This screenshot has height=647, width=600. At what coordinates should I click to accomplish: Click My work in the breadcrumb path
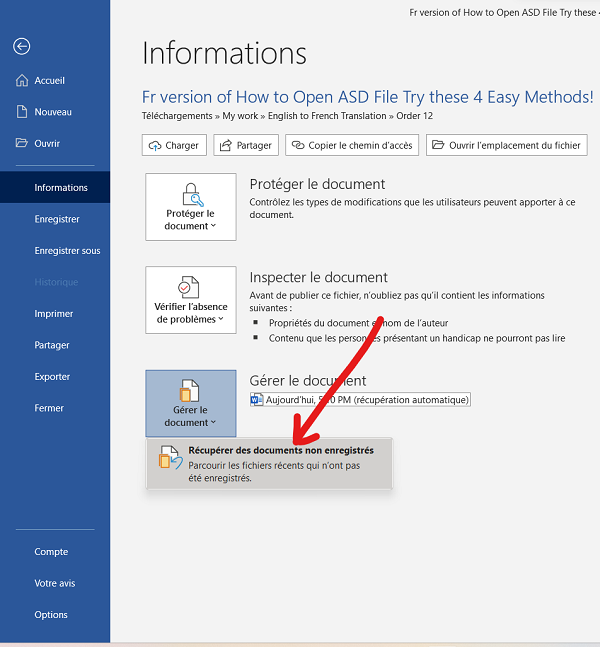point(240,116)
